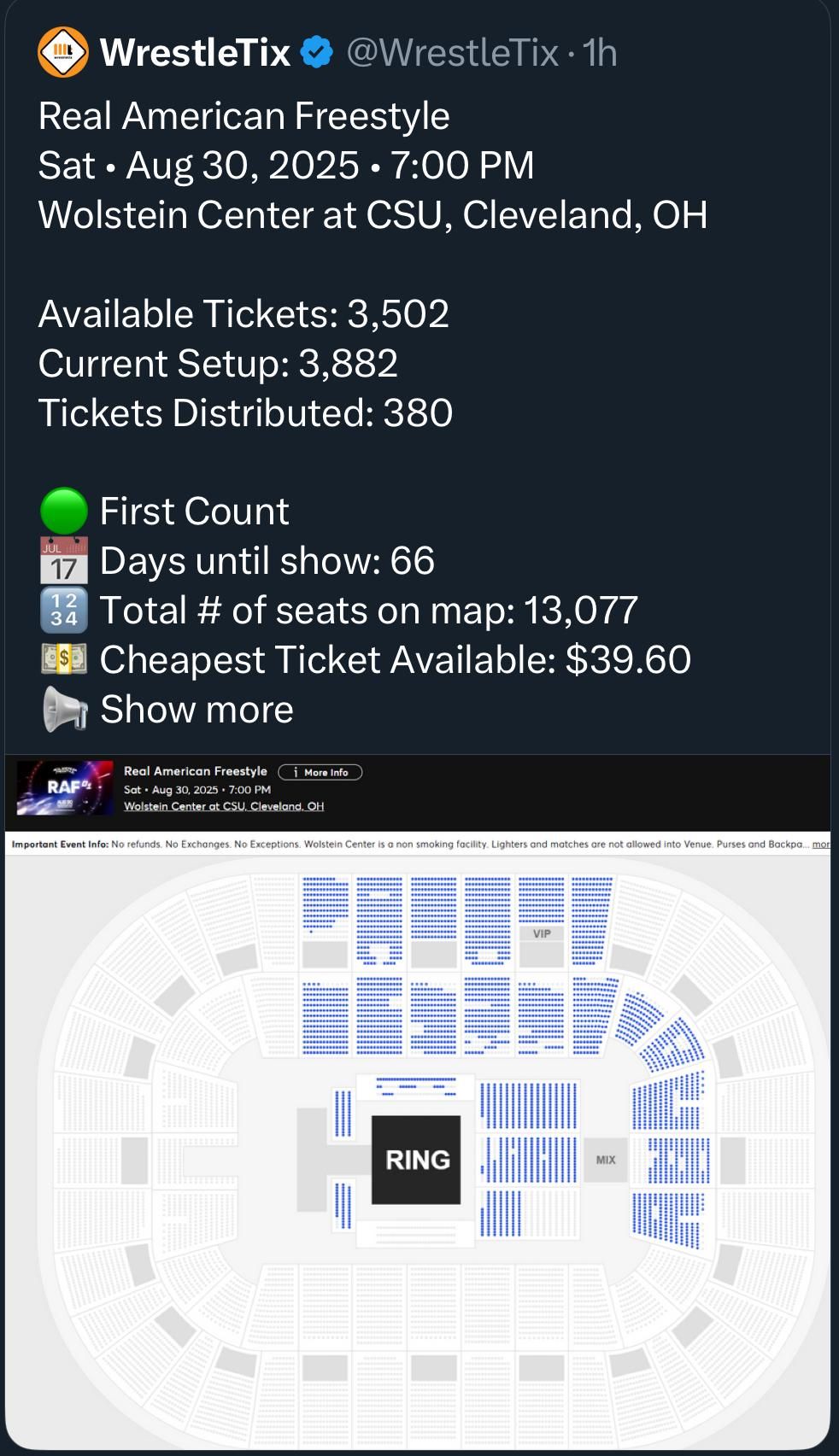The height and width of the screenshot is (1456, 839).
Task: Click the WrestleTix profile avatar
Action: click(x=63, y=52)
